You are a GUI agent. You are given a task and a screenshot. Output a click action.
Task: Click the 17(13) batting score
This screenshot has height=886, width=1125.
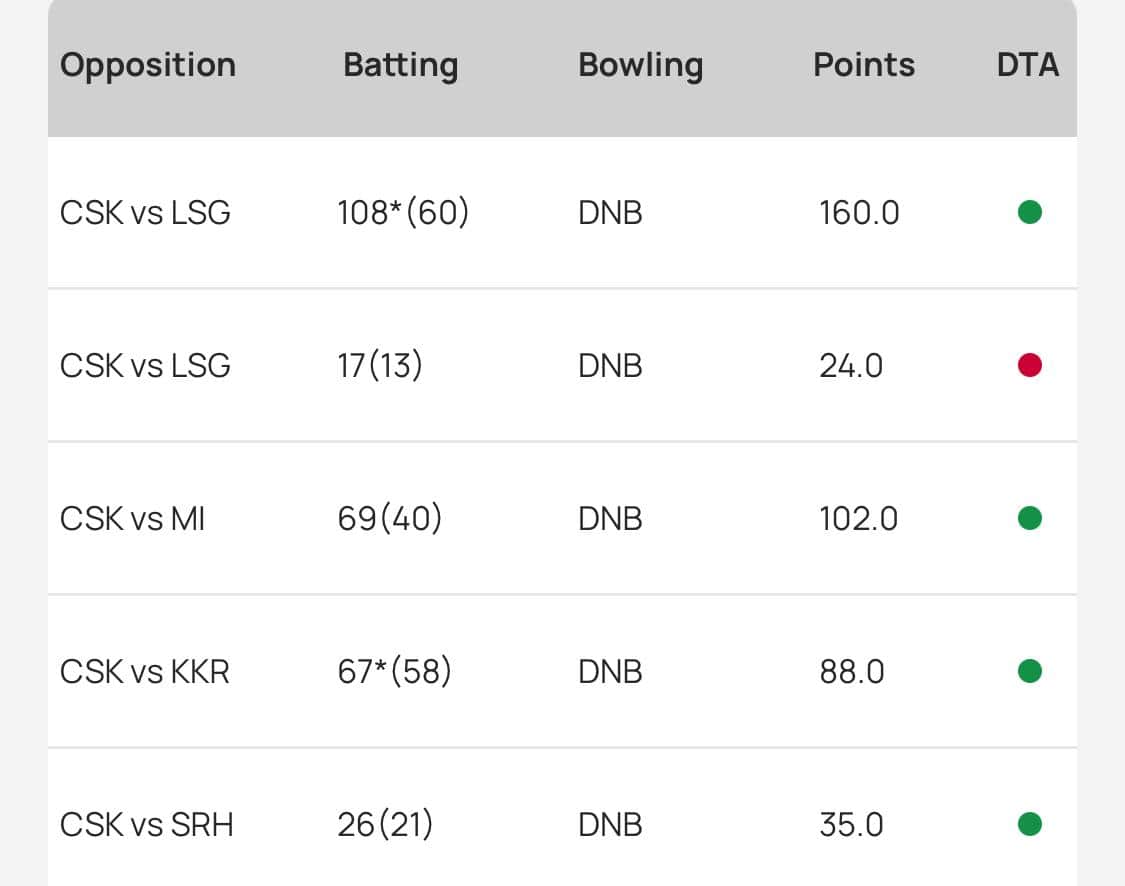(380, 366)
